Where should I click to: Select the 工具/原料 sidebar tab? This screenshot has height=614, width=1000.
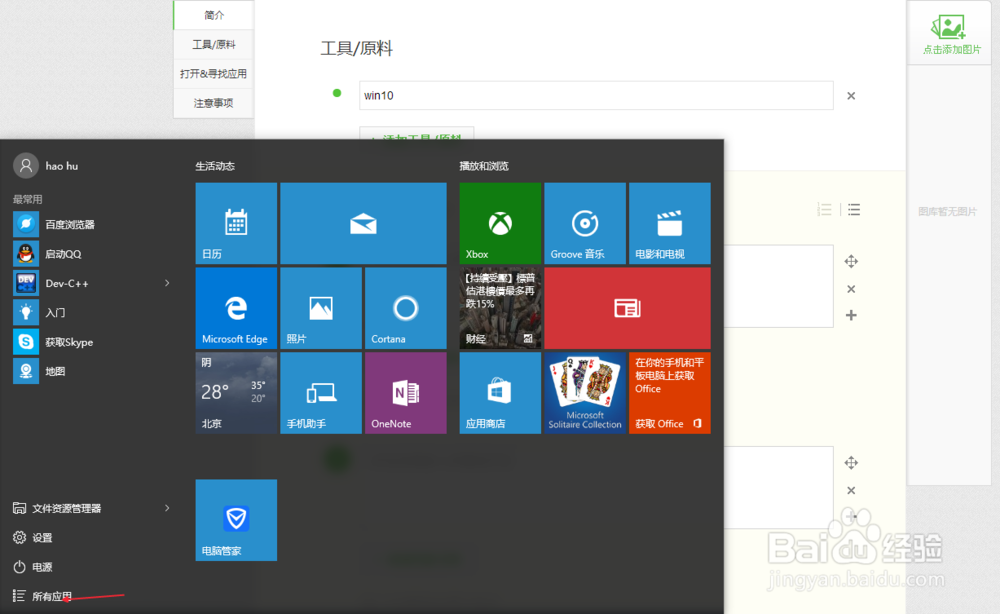point(214,45)
